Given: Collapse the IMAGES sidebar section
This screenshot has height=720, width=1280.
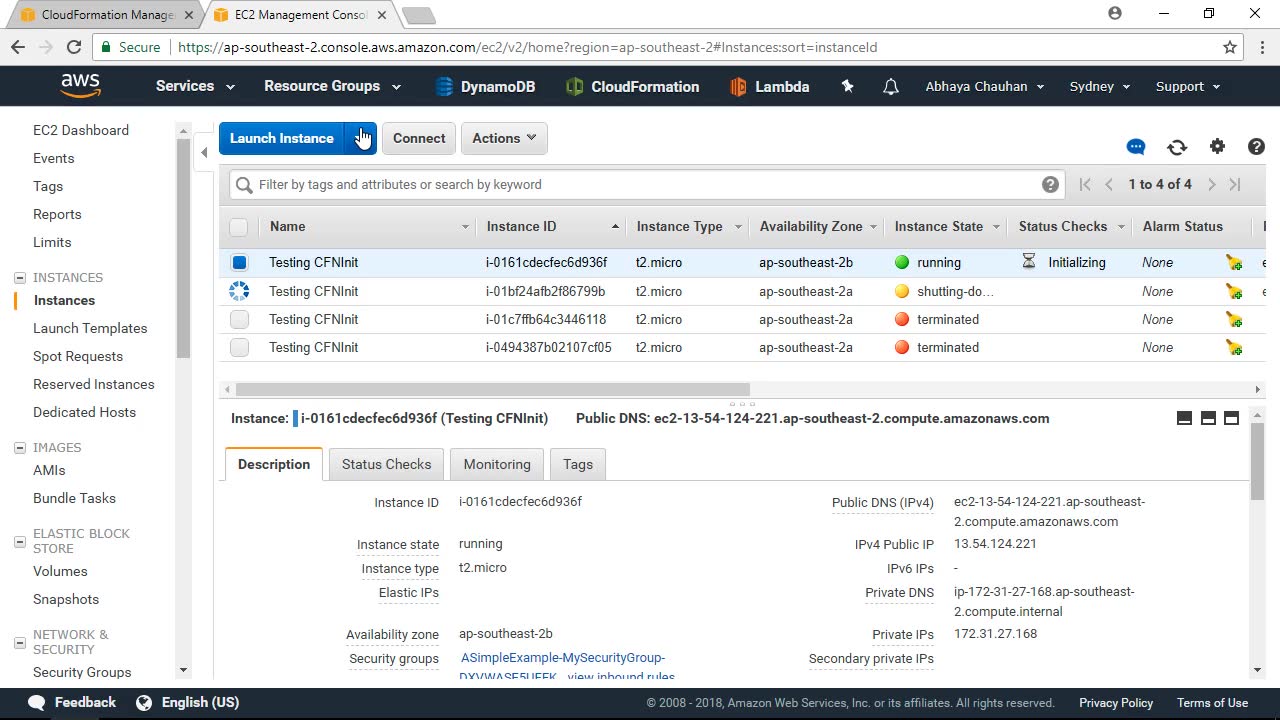Looking at the screenshot, I should (20, 448).
